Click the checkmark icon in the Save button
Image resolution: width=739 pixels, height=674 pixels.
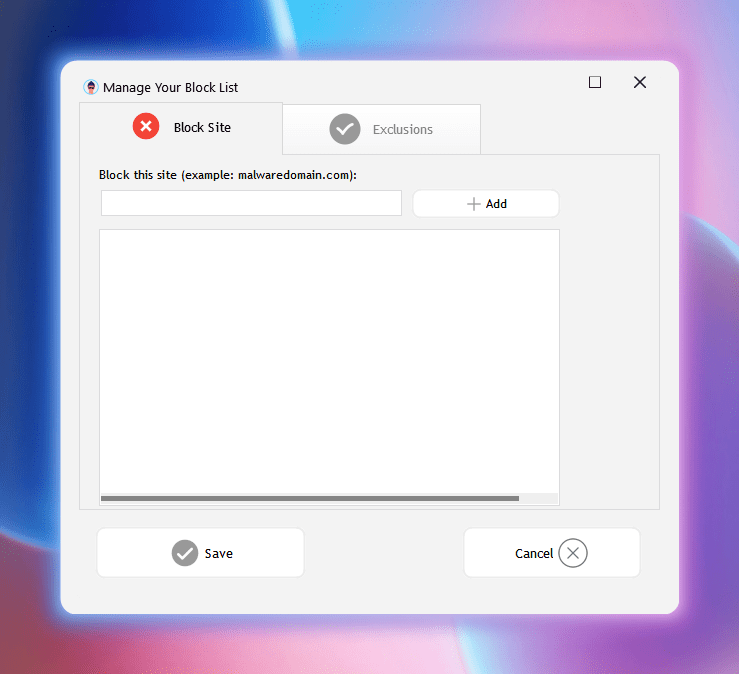pyautogui.click(x=185, y=553)
